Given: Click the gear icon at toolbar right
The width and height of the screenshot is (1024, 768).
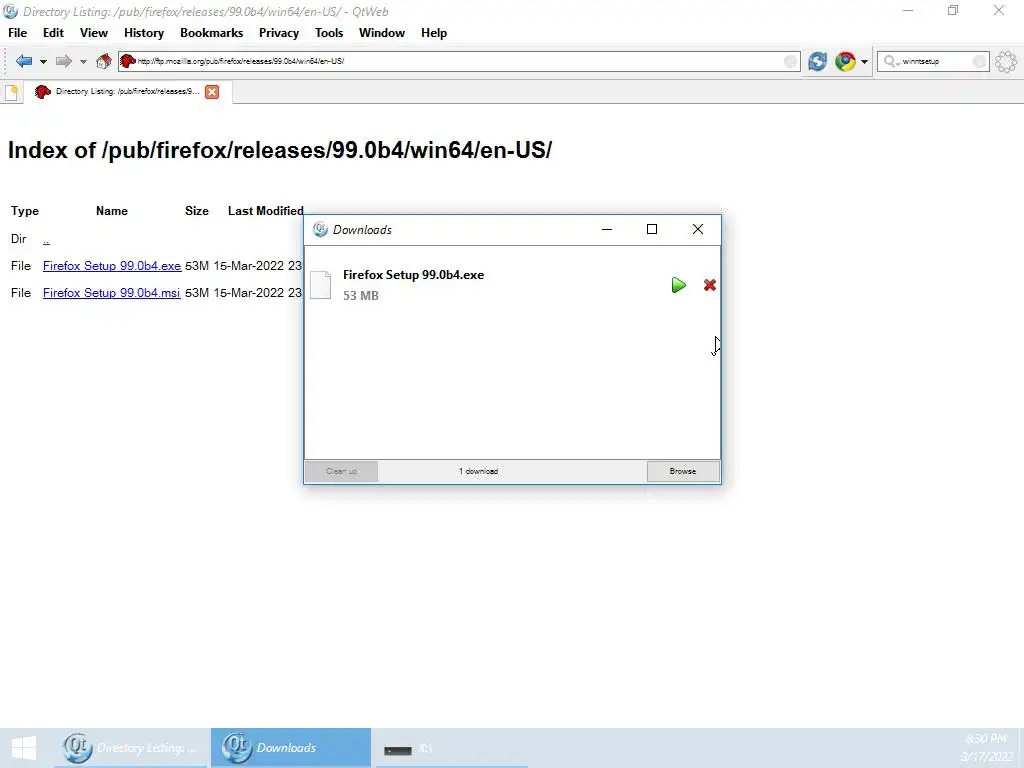Looking at the screenshot, I should (1006, 62).
